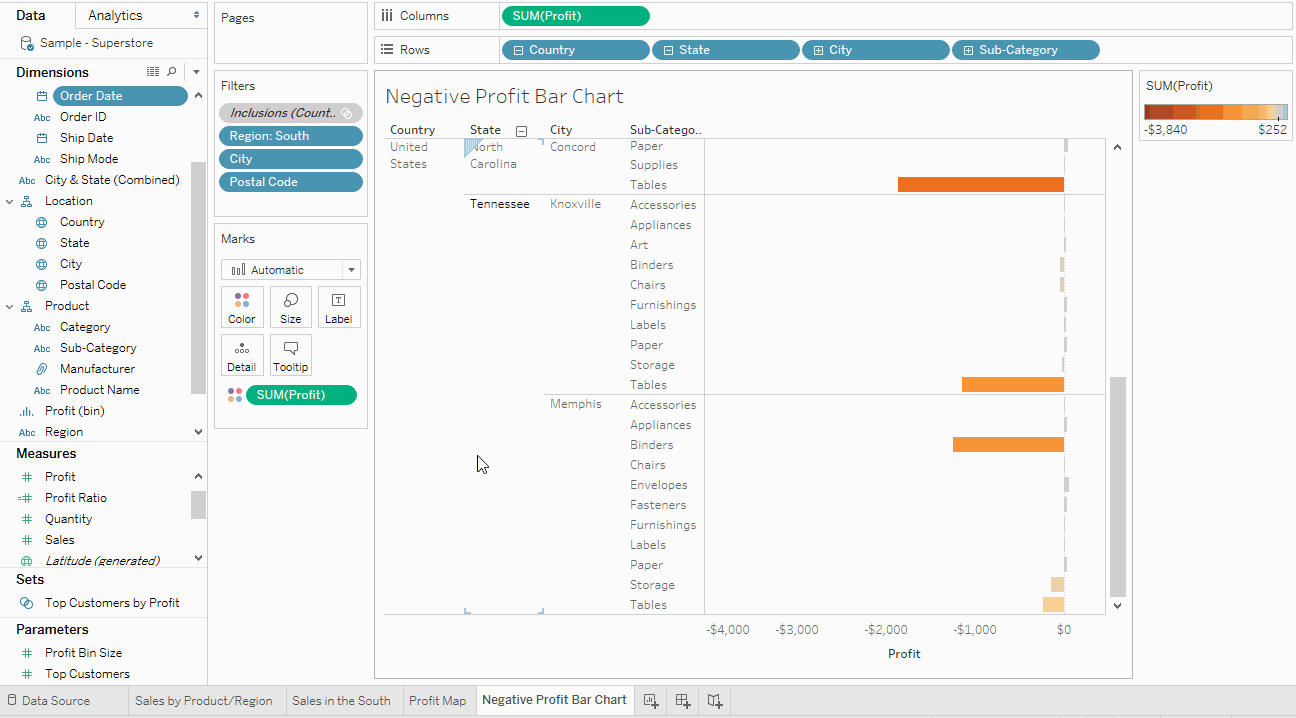1296x718 pixels.
Task: Click SUM(Profit) pill on Columns shelf
Action: click(575, 16)
